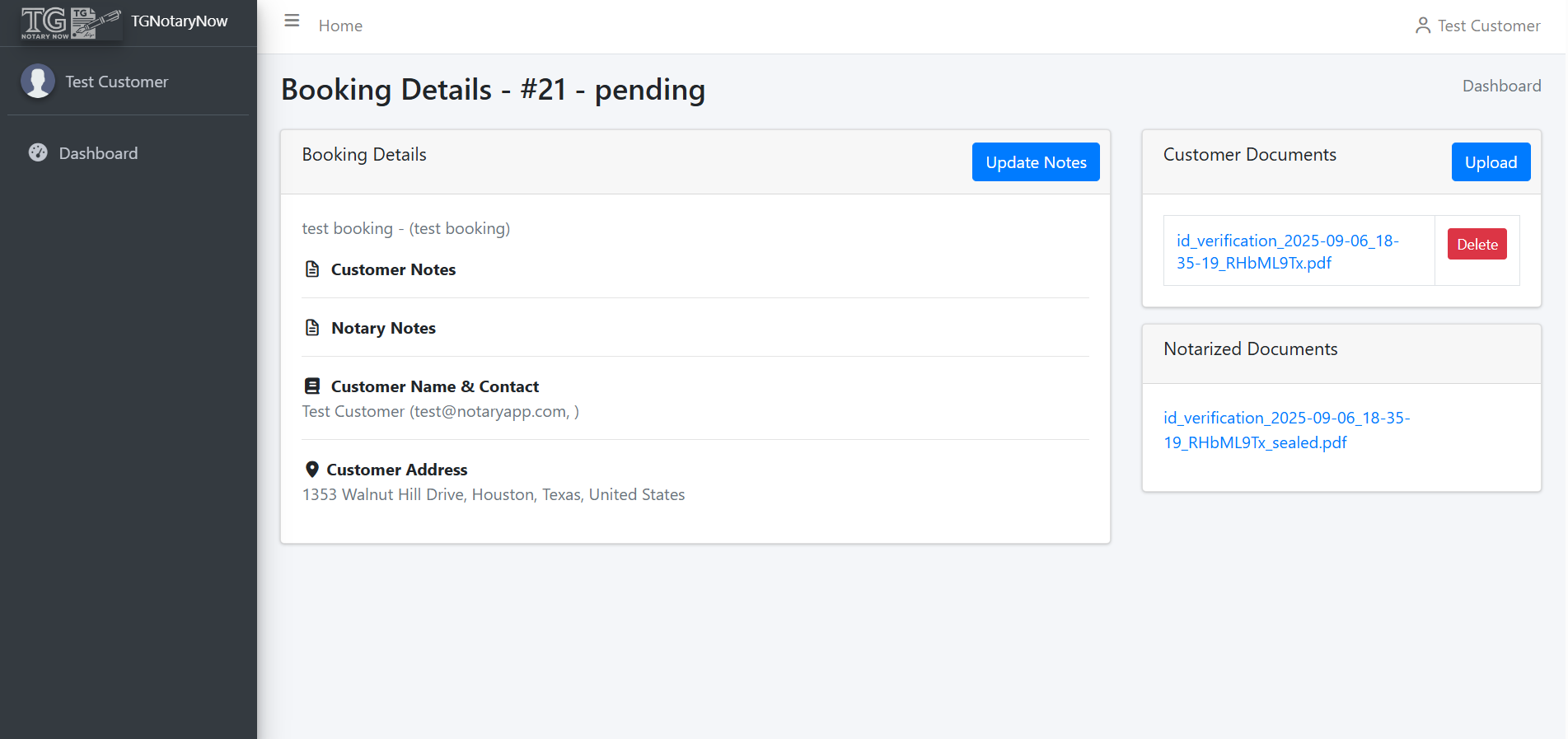Open the sealed notarized PDF link
The height and width of the screenshot is (739, 1568).
[x=1286, y=430]
